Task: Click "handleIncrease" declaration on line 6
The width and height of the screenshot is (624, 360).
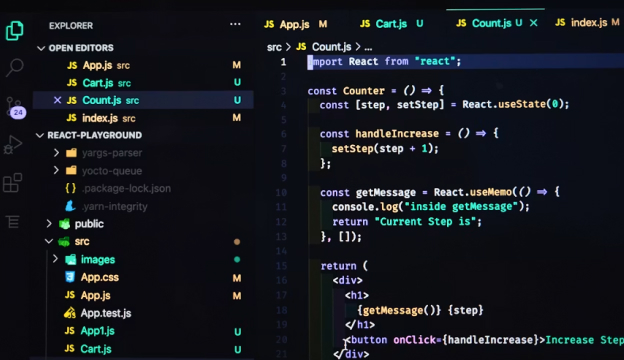Action: pyautogui.click(x=397, y=134)
